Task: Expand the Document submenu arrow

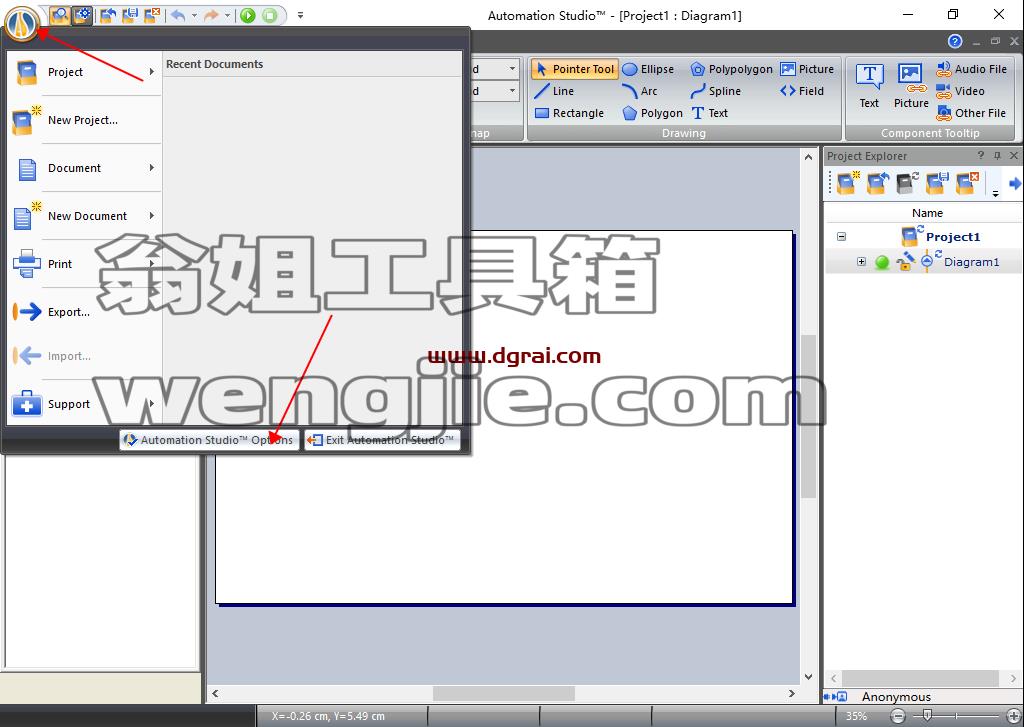Action: pos(152,168)
